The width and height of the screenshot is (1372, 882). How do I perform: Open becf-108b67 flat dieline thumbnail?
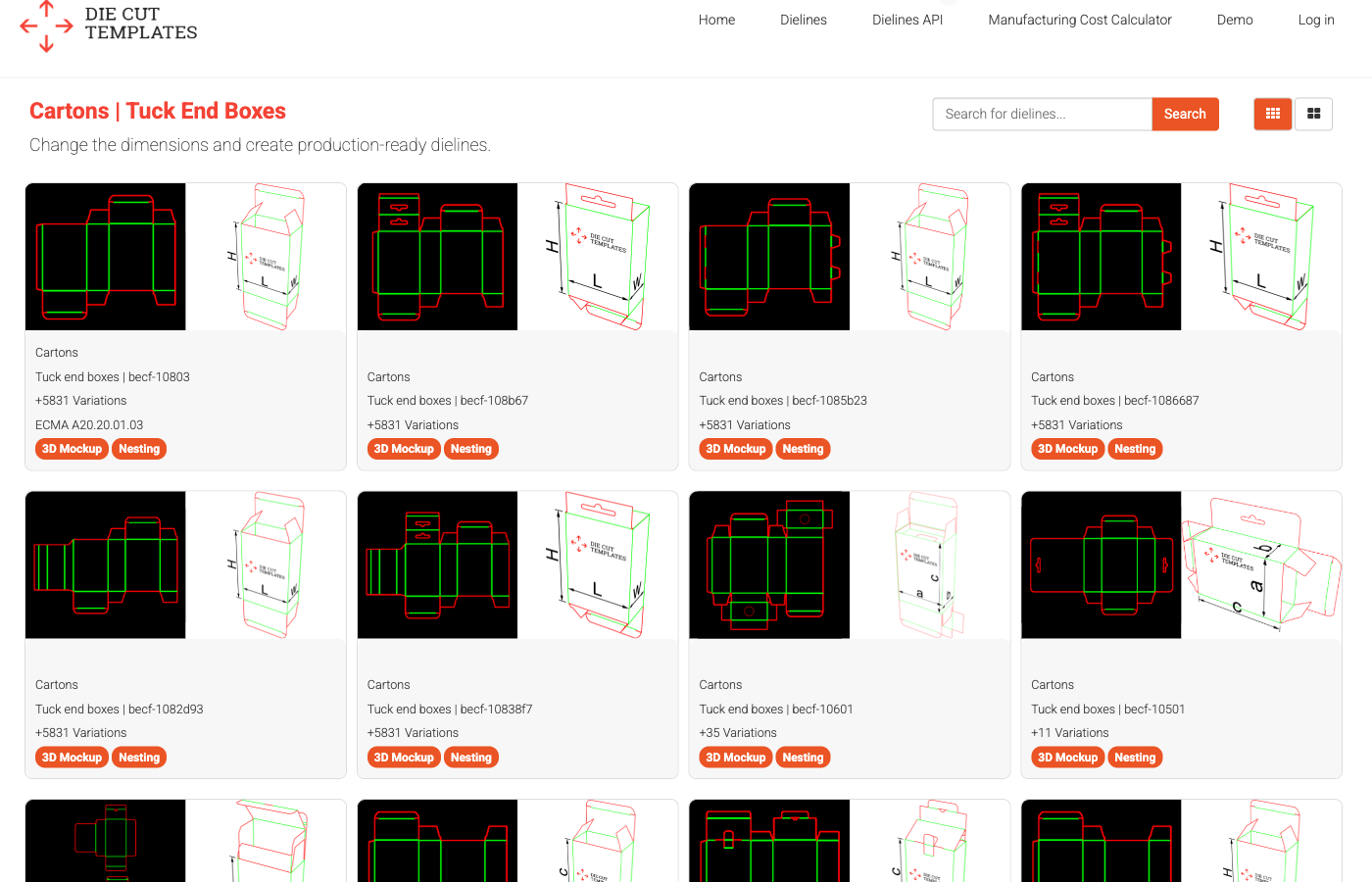click(438, 257)
